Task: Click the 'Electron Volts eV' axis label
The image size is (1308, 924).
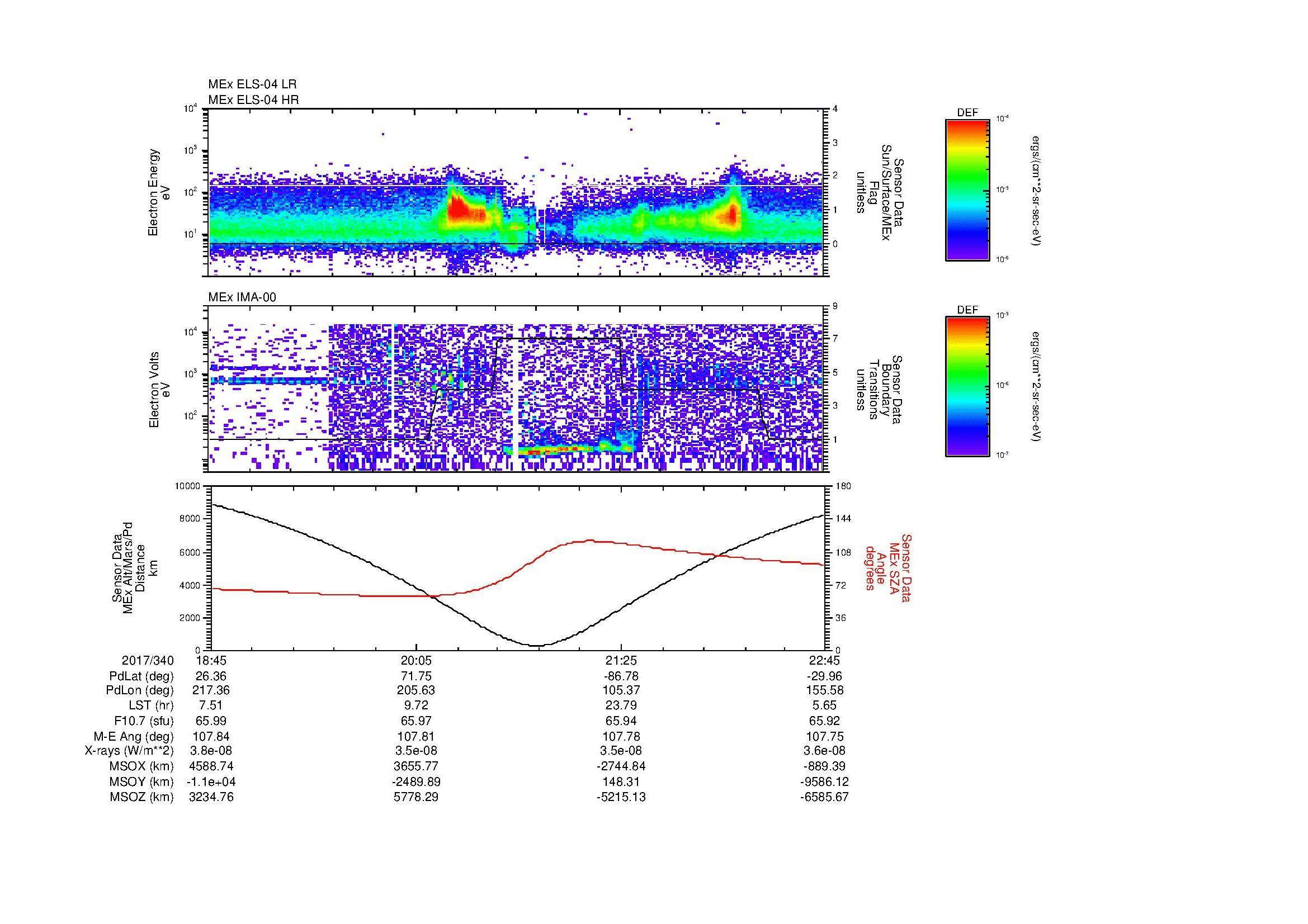Action: pyautogui.click(x=159, y=390)
